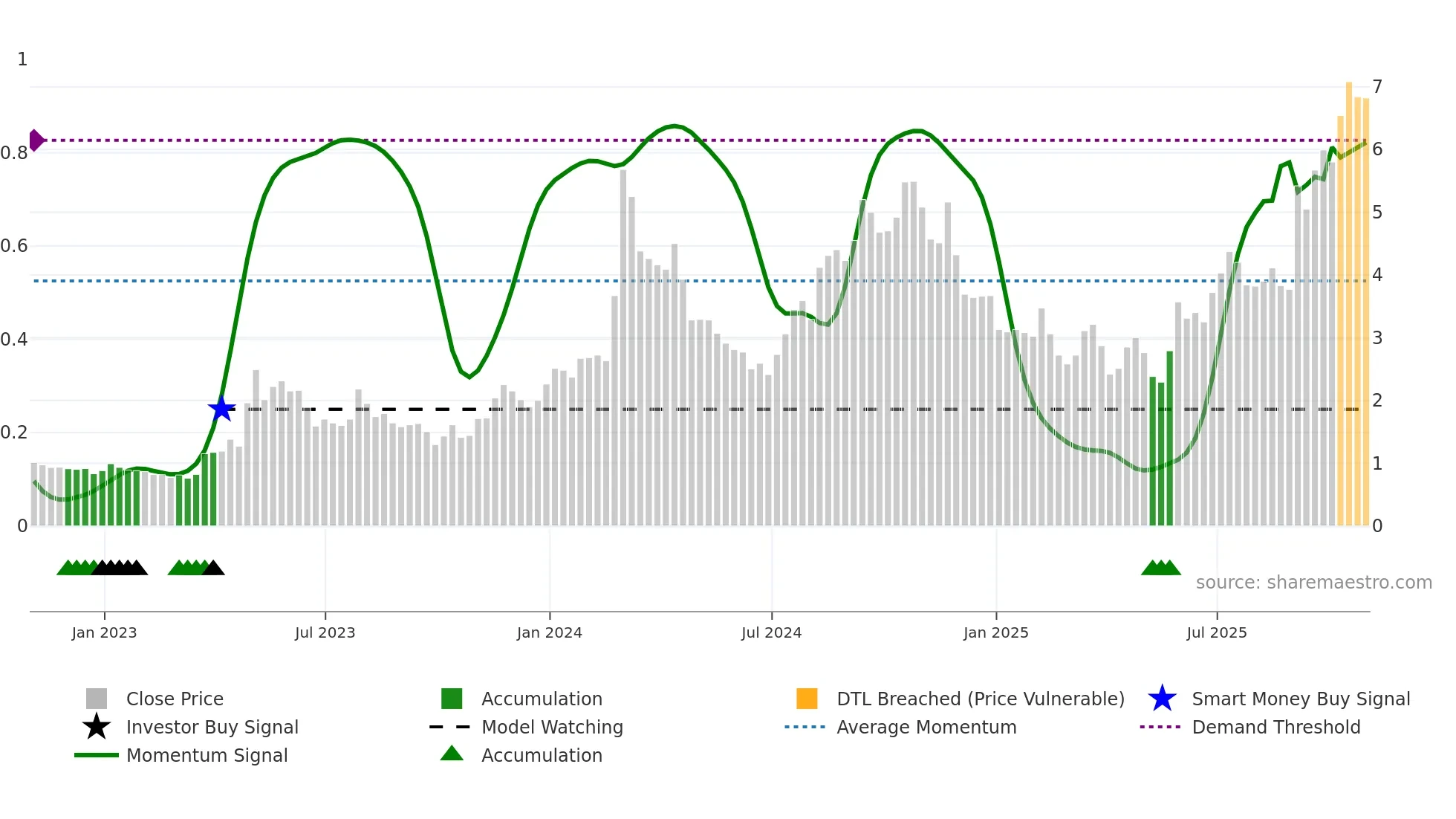This screenshot has height=819, width=1456.
Task: Click the Jul 2024 x-axis label
Action: coord(771,632)
